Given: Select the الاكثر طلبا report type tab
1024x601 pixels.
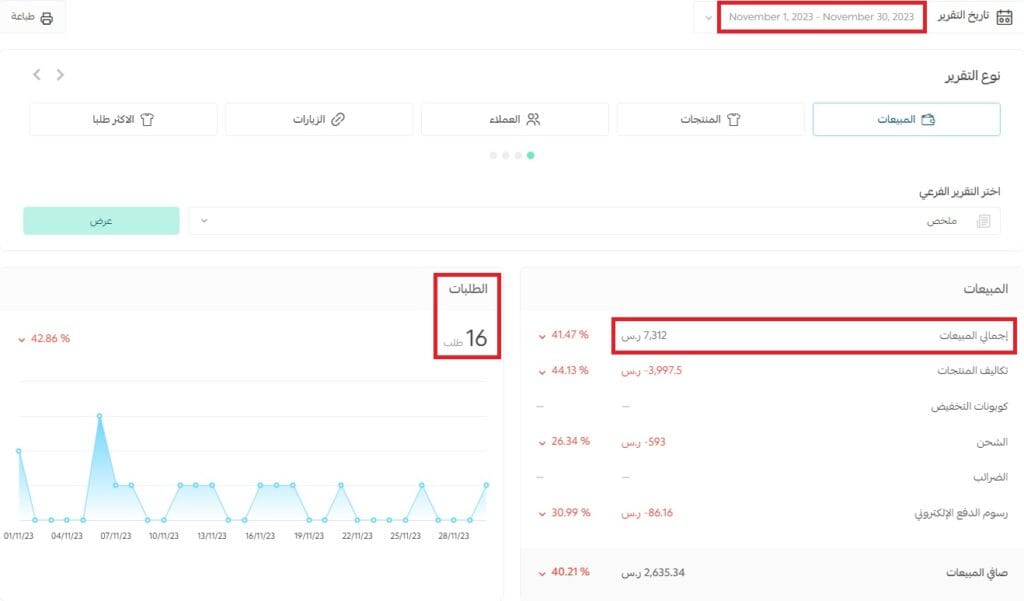Looking at the screenshot, I should coord(123,119).
